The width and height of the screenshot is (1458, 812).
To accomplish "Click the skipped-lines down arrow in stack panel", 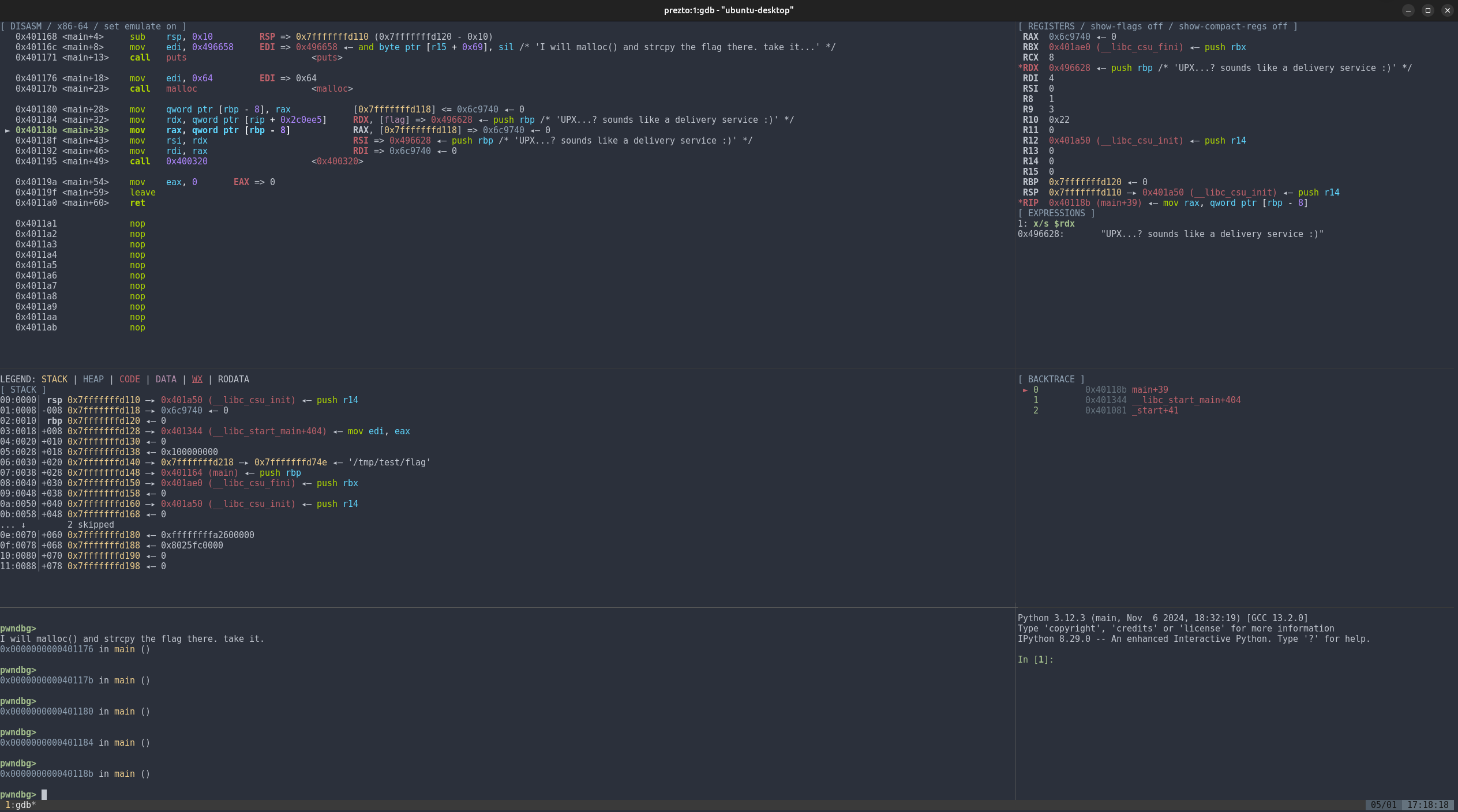I will (x=23, y=525).
